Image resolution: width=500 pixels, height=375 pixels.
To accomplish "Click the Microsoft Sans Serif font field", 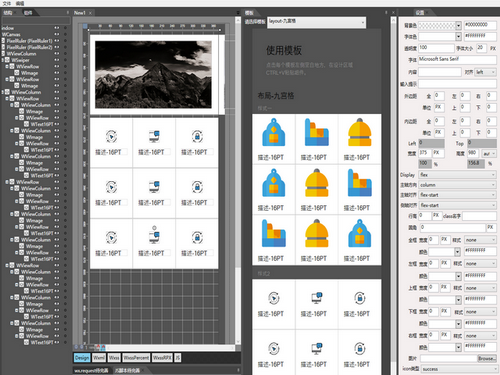I will coord(457,60).
